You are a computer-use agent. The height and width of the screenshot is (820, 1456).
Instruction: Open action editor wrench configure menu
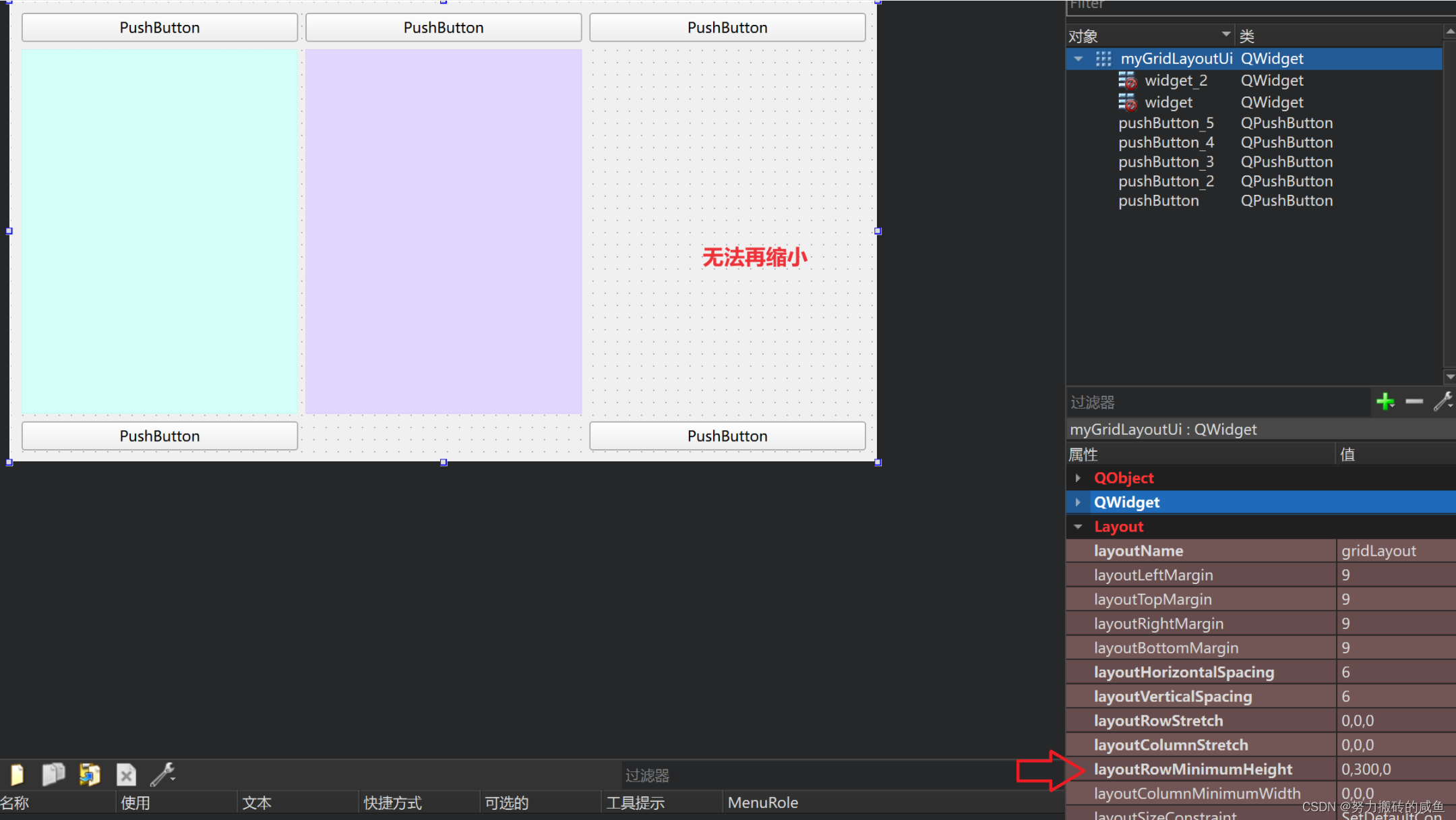162,775
